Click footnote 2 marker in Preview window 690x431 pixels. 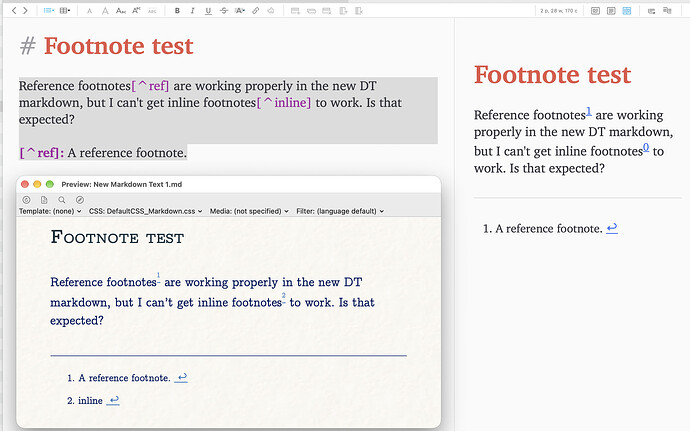pyautogui.click(x=284, y=298)
